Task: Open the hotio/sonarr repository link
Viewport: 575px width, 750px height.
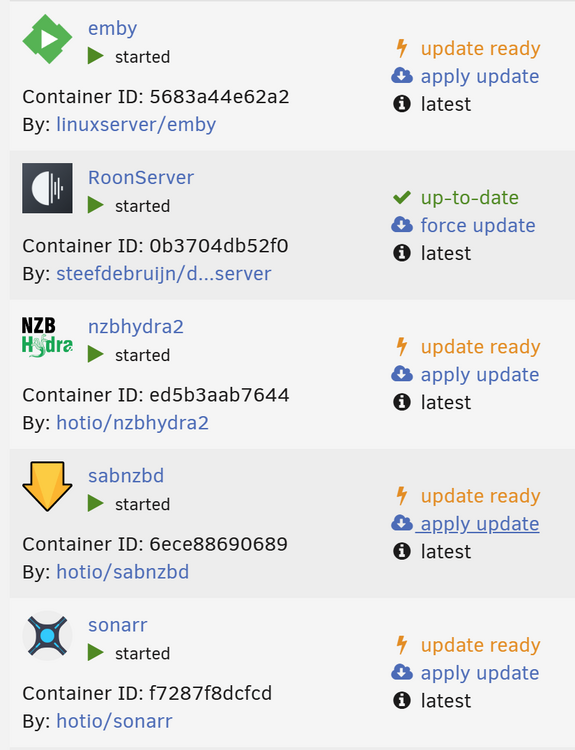Action: click(114, 721)
